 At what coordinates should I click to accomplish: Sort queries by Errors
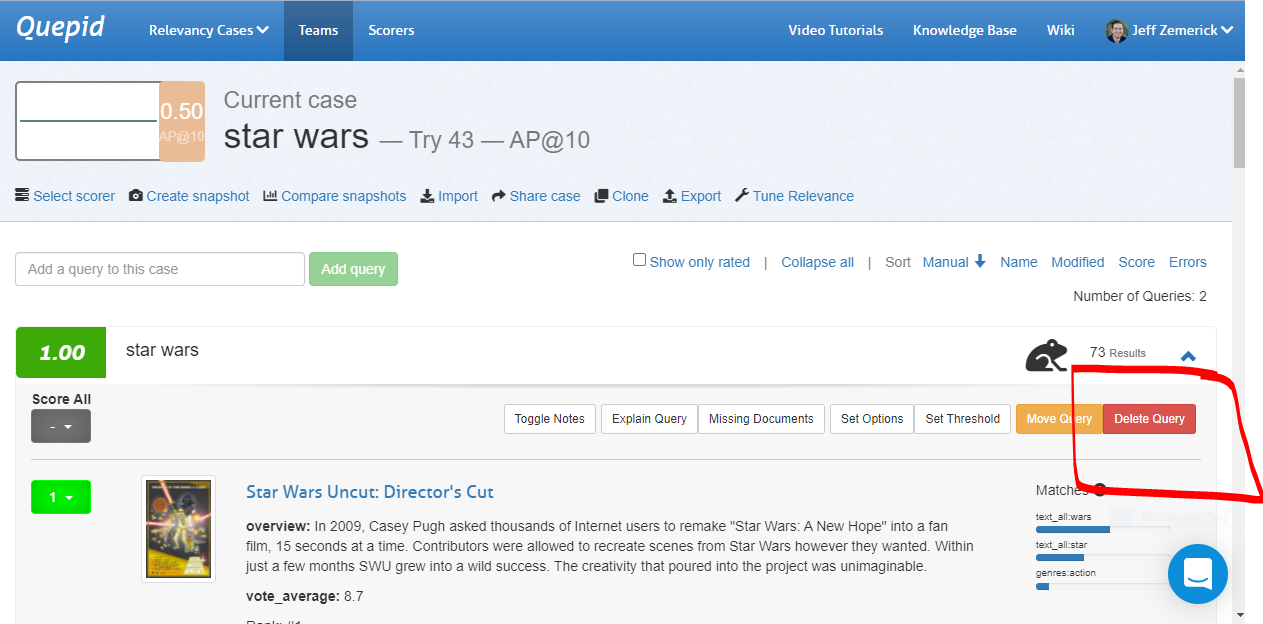click(x=1188, y=262)
